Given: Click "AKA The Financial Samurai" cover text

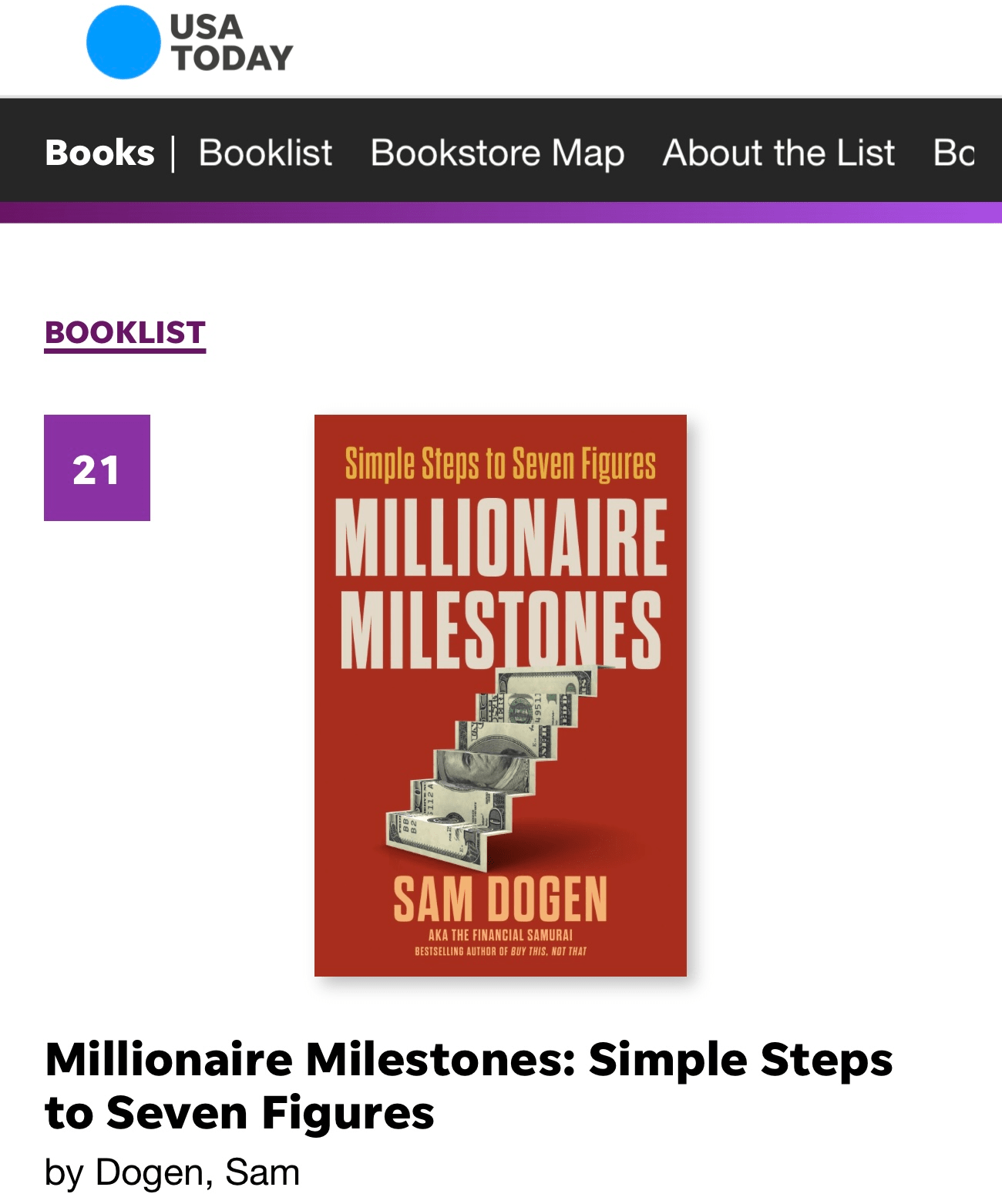Looking at the screenshot, I should pos(500,935).
